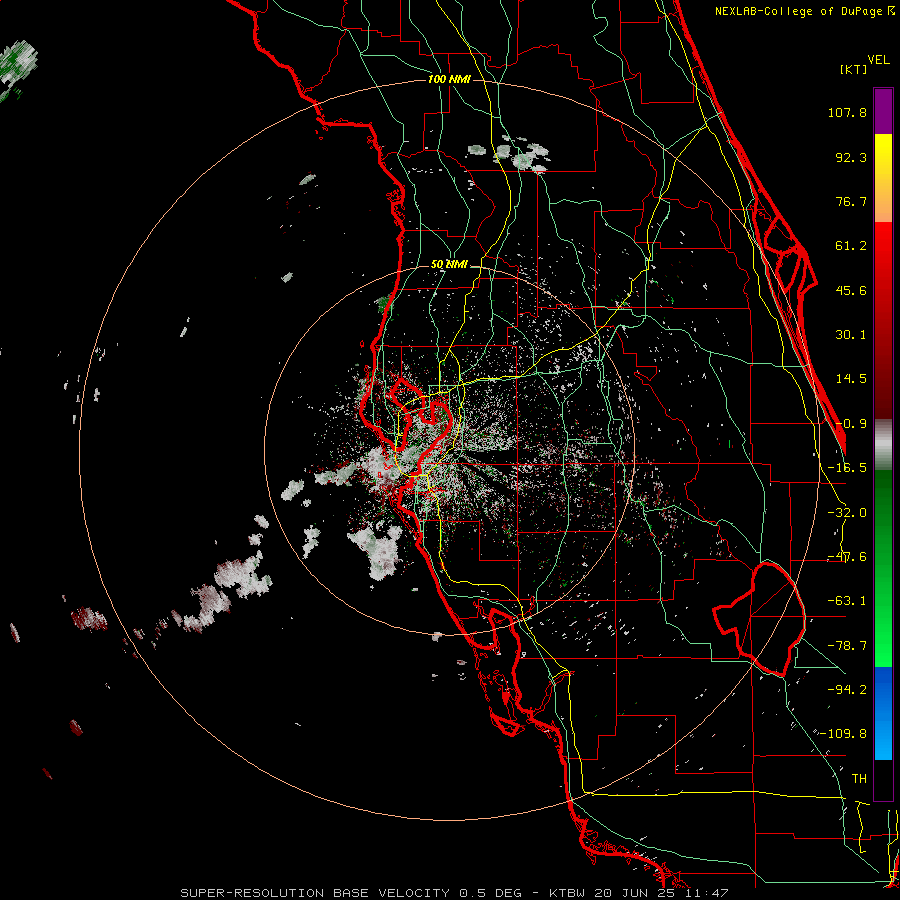900x900 pixels.
Task: Click the -63.1 velocity scale value
Action: tap(847, 601)
